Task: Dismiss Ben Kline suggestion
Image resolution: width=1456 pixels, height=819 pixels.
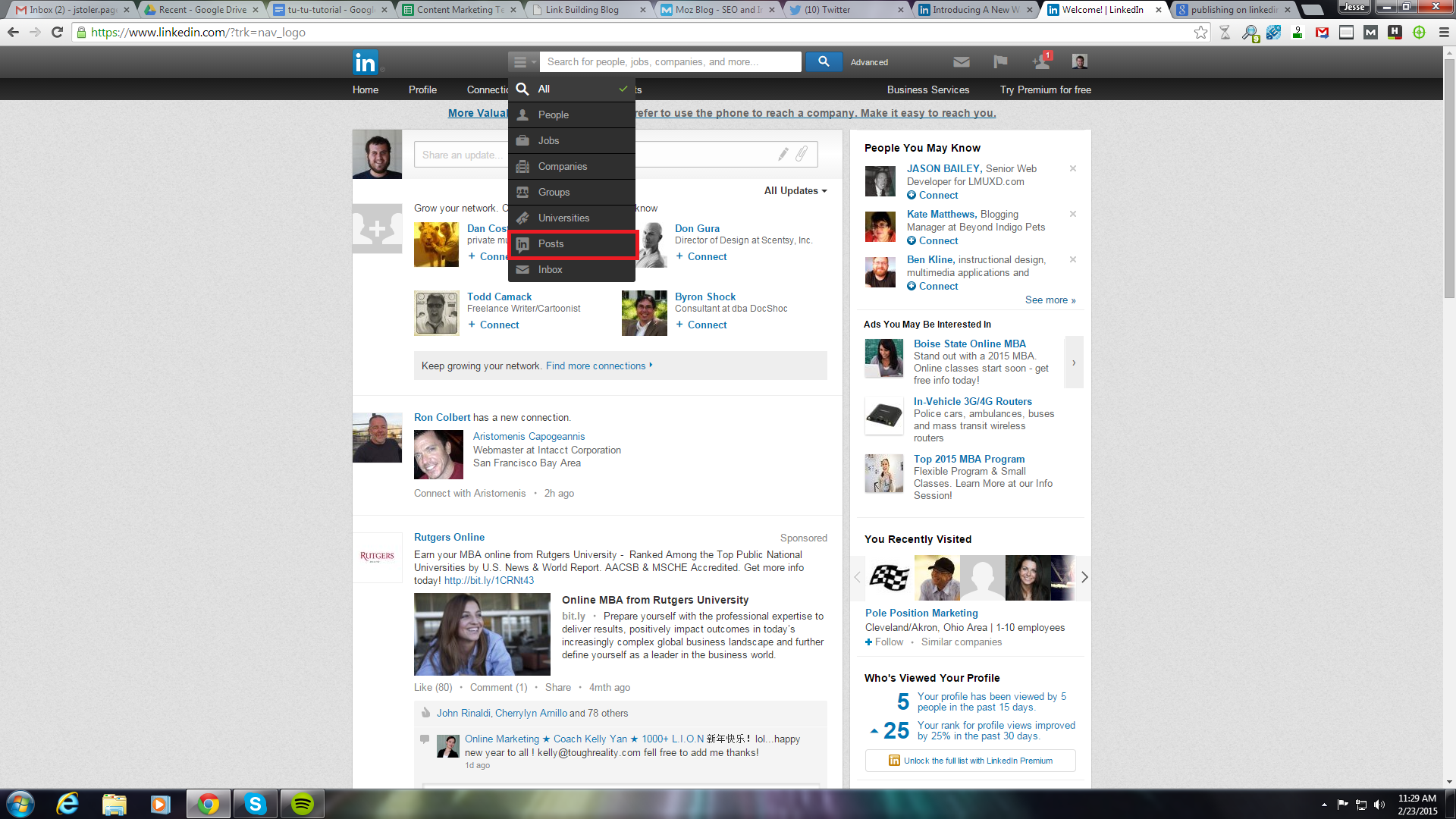Action: pyautogui.click(x=1073, y=259)
